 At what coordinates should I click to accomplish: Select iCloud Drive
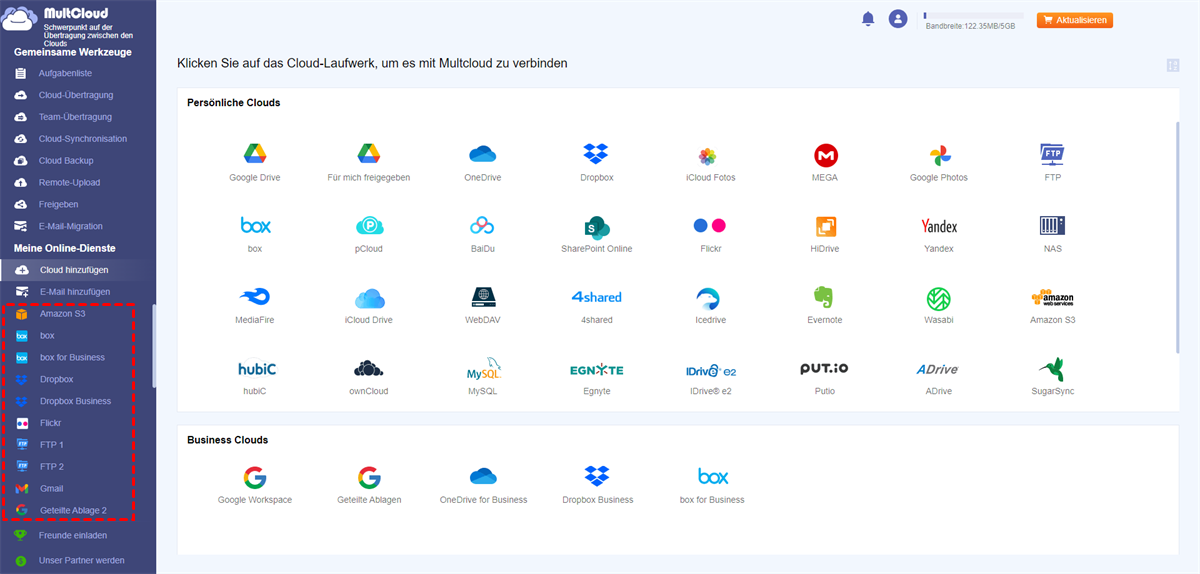(x=369, y=306)
